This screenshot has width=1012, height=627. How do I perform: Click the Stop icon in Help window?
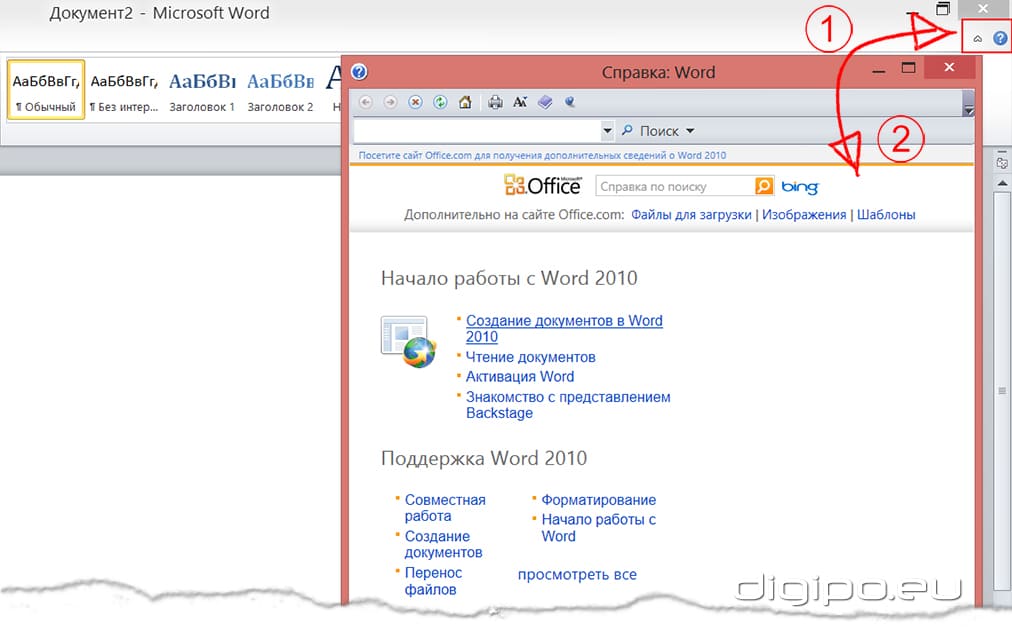tap(415, 102)
